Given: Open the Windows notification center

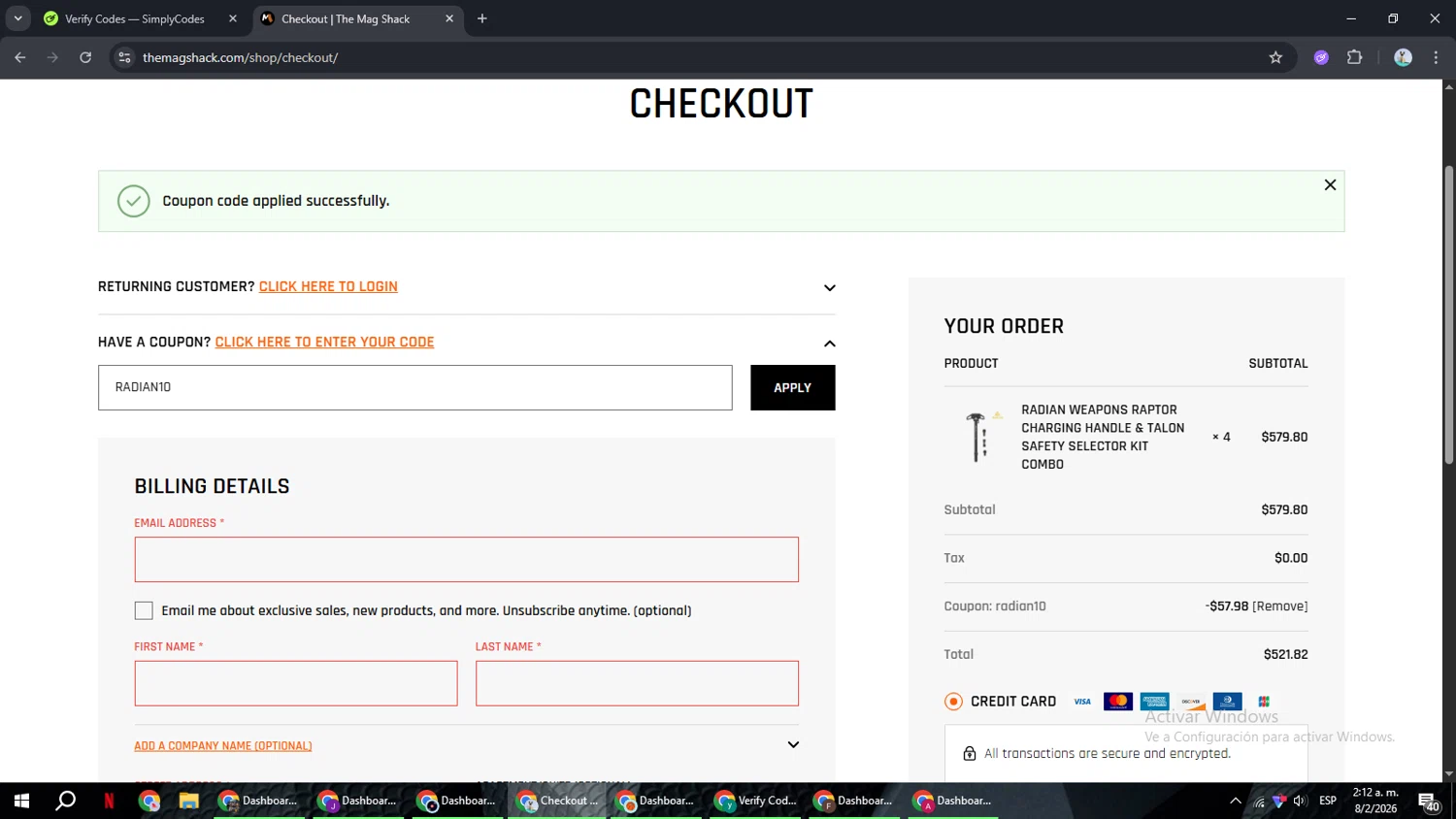Looking at the screenshot, I should [1429, 802].
